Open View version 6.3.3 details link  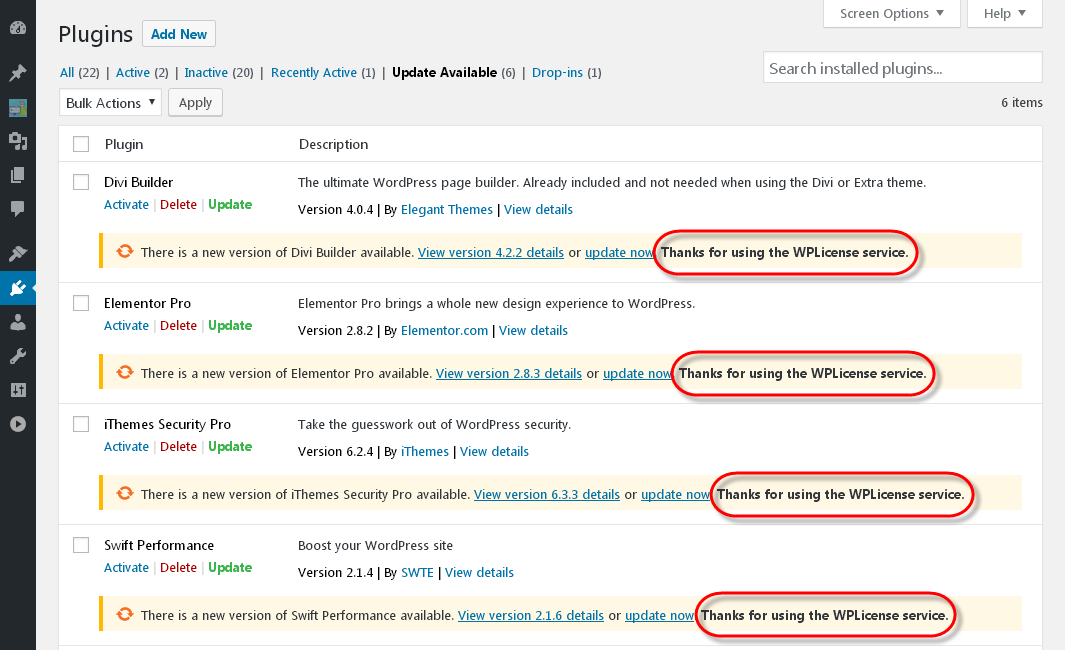547,494
